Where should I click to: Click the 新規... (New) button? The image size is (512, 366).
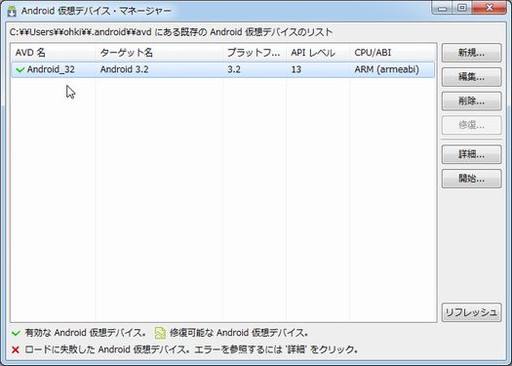[471, 53]
